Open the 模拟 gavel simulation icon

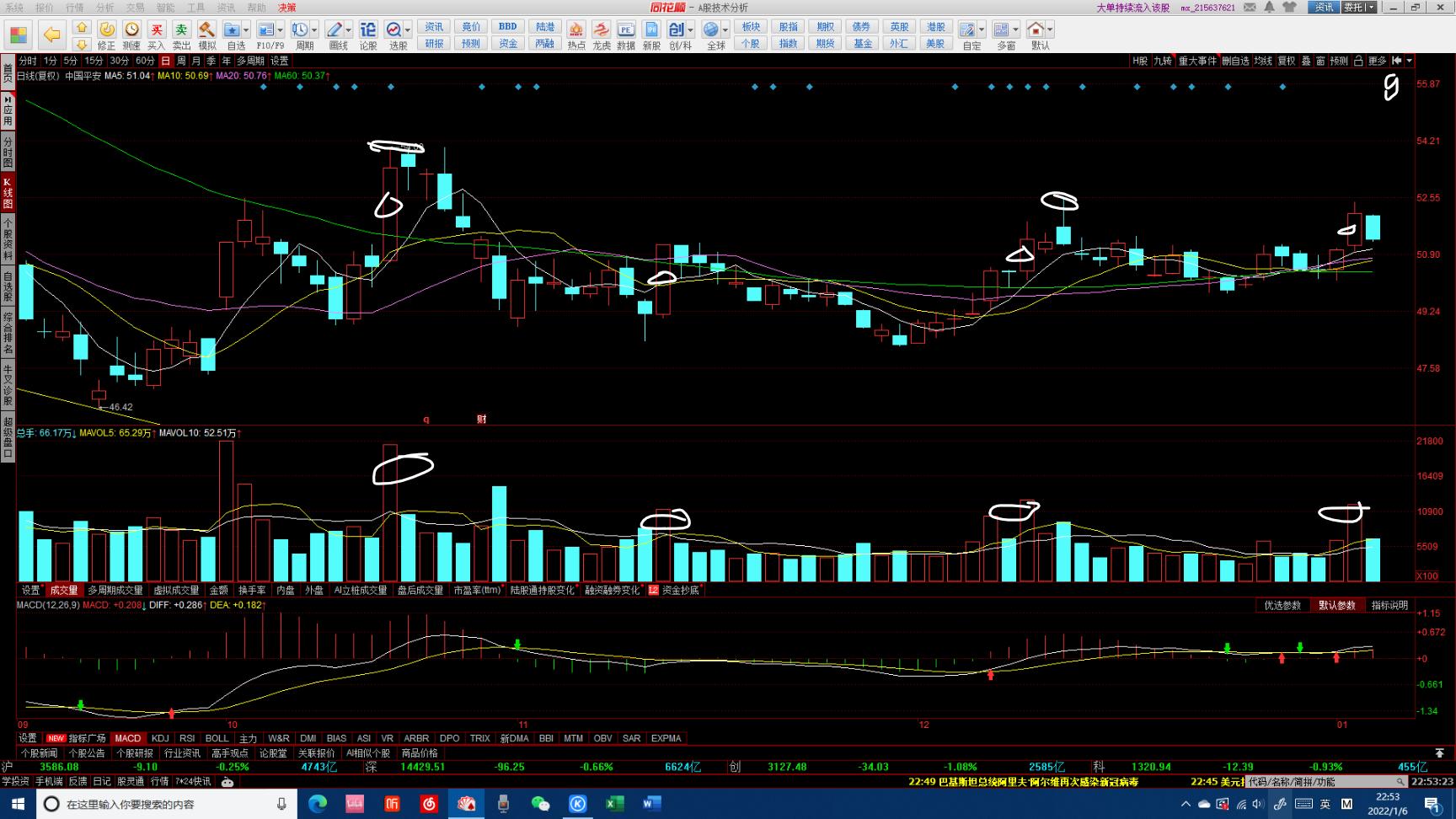pos(206,30)
